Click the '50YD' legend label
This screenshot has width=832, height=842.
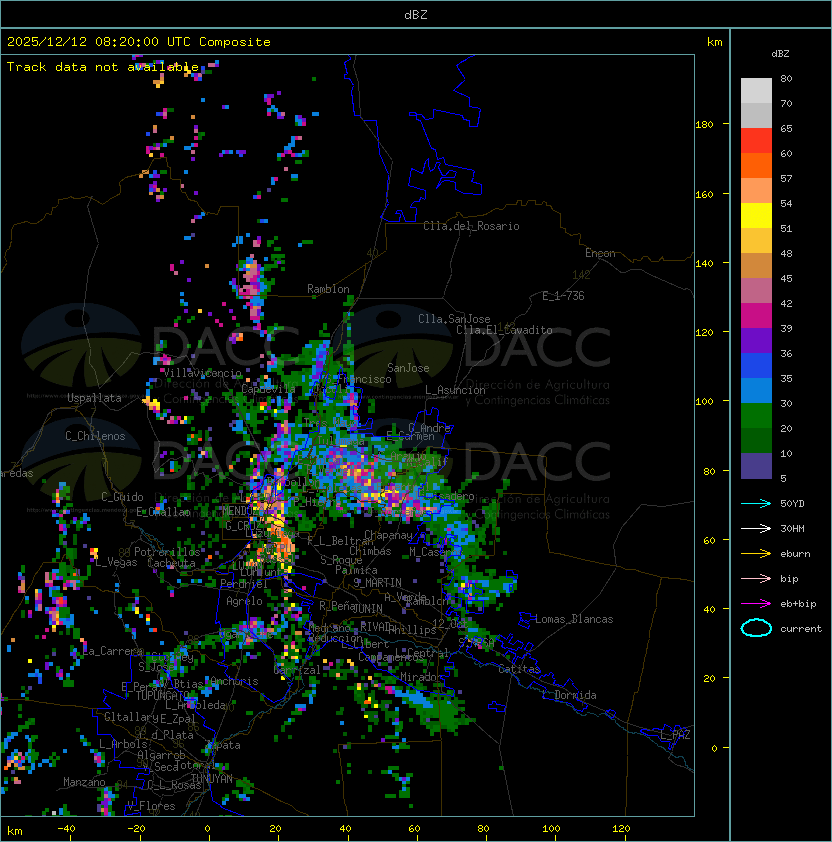(792, 504)
